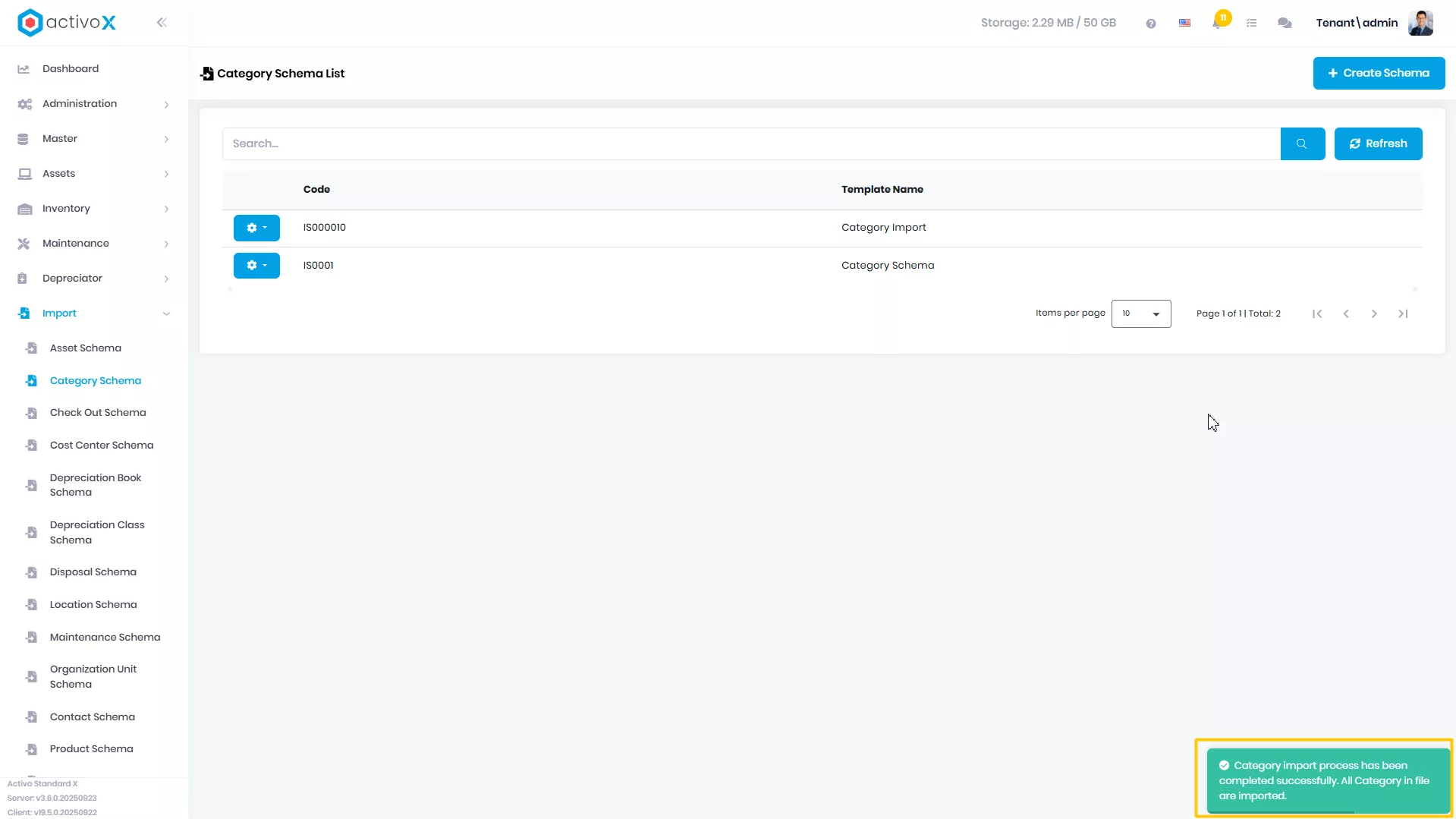
Task: Click the Contact Schema import icon
Action: coord(31,717)
